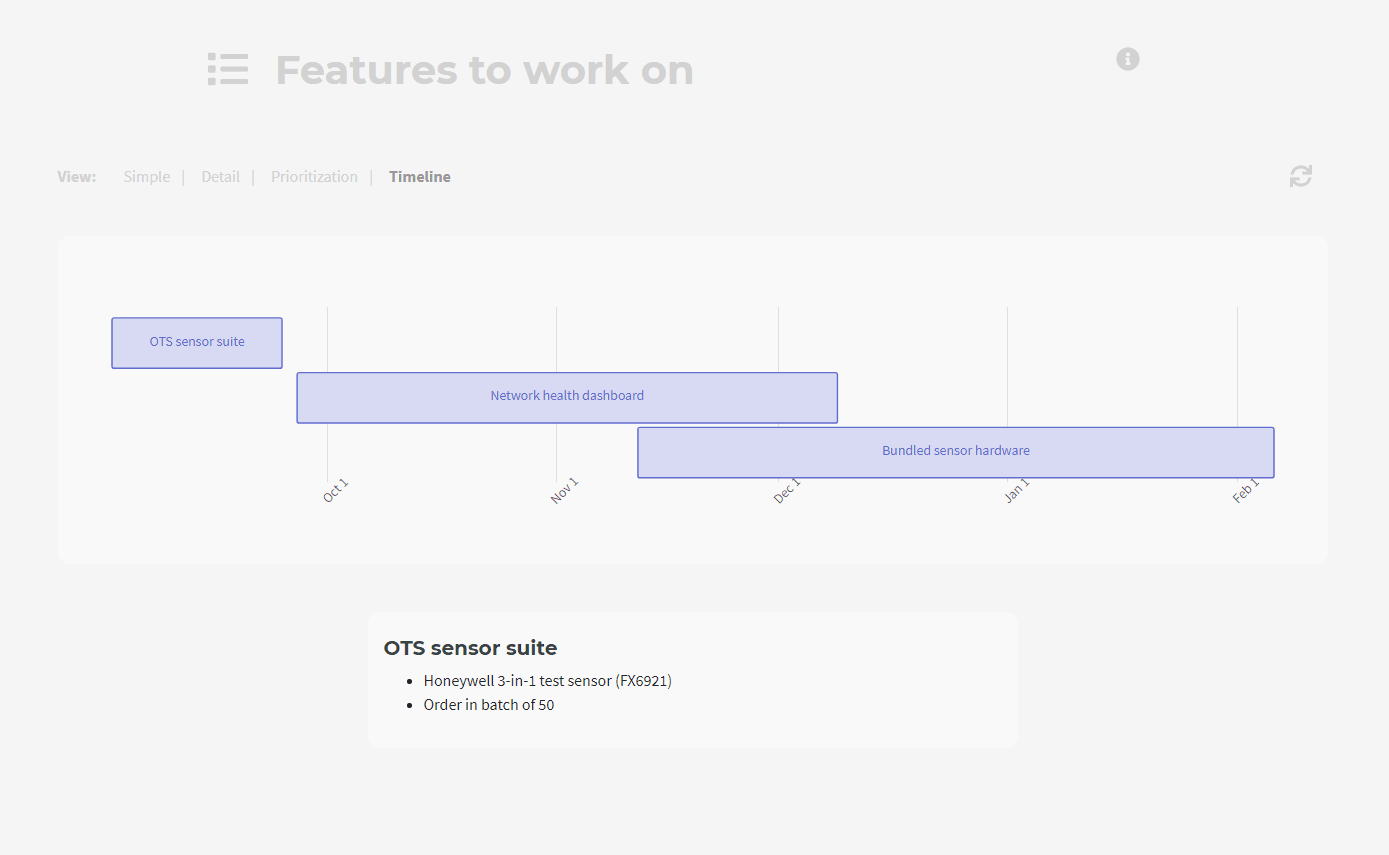1389x855 pixels.
Task: Switch to the Detail view
Action: 221,177
